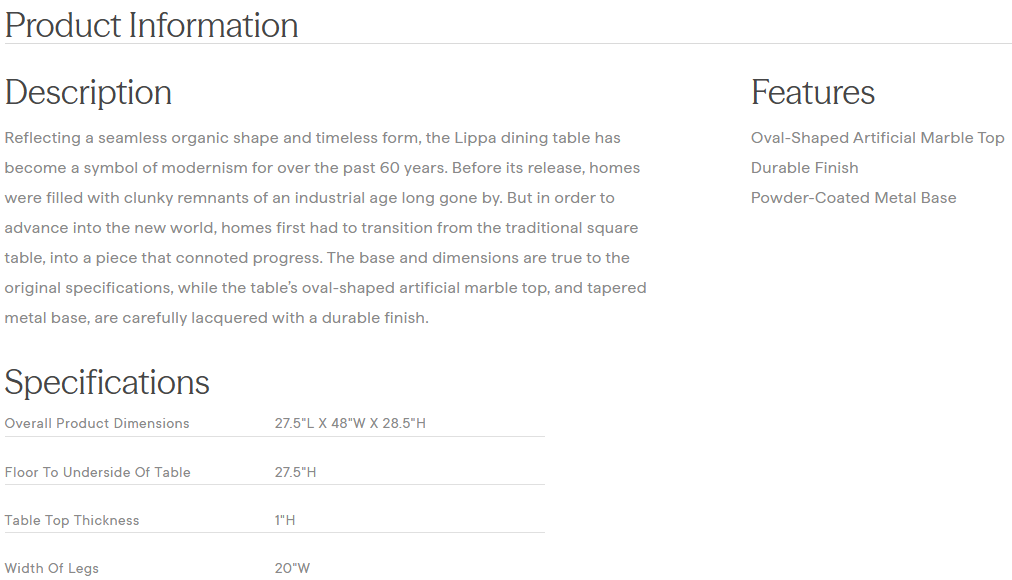Click the 27.5"L X 48"W X 28.5"H value

[x=350, y=423]
